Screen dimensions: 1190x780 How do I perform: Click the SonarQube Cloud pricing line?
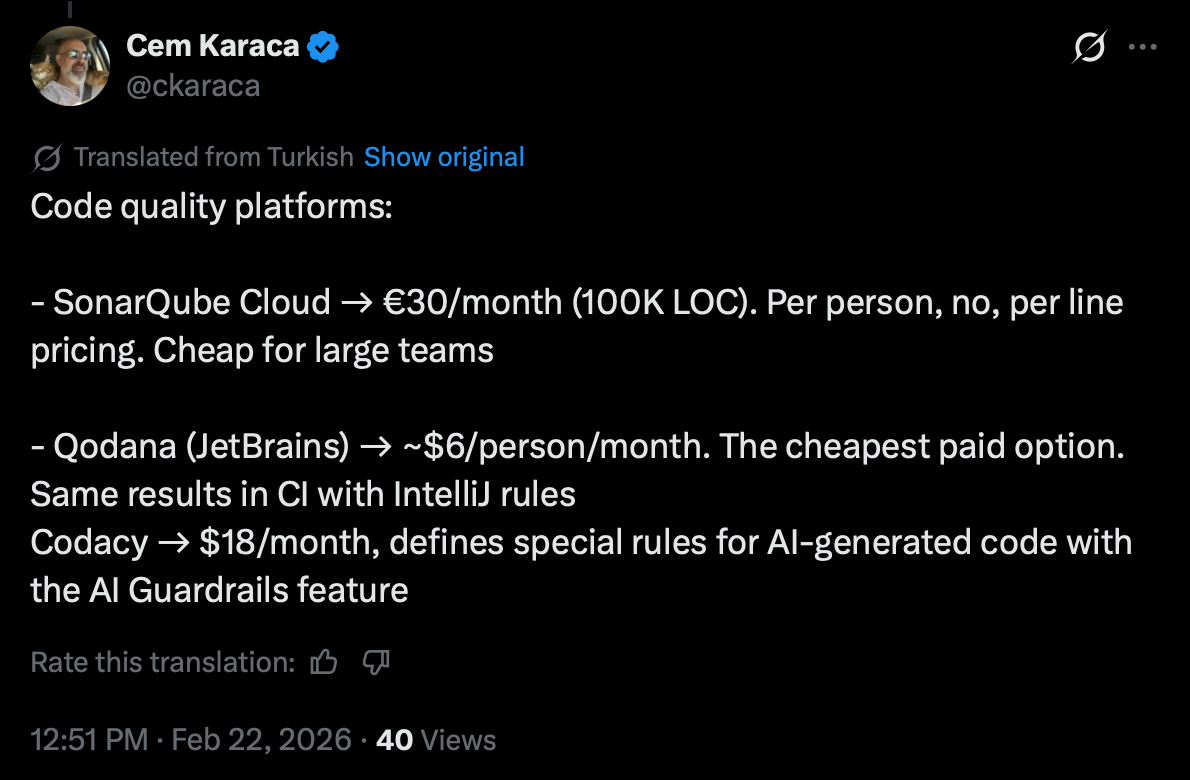(576, 302)
